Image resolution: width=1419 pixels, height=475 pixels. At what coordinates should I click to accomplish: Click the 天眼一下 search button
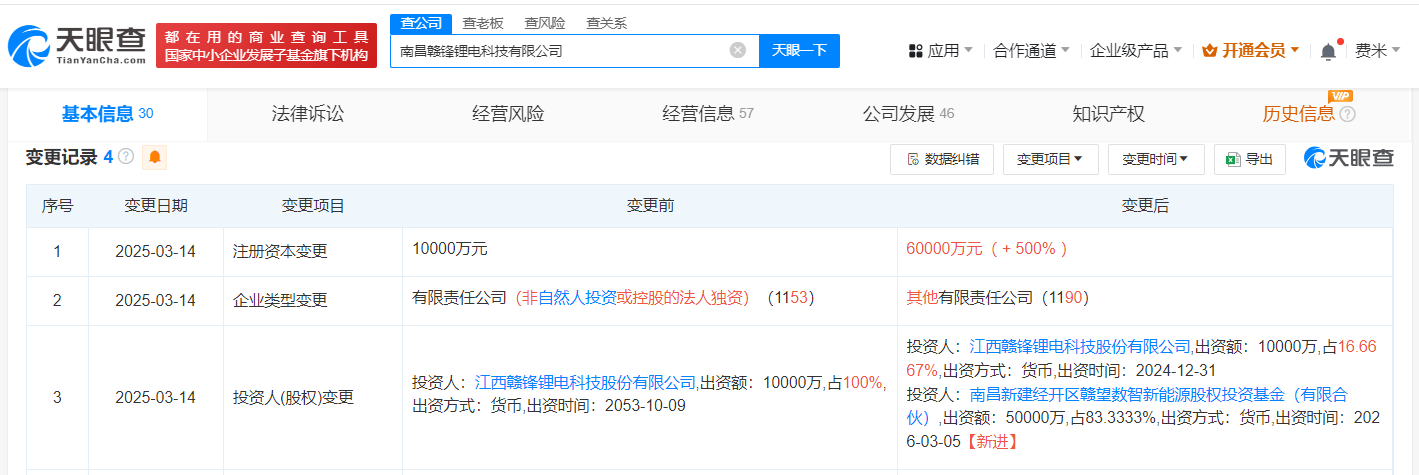pos(799,50)
